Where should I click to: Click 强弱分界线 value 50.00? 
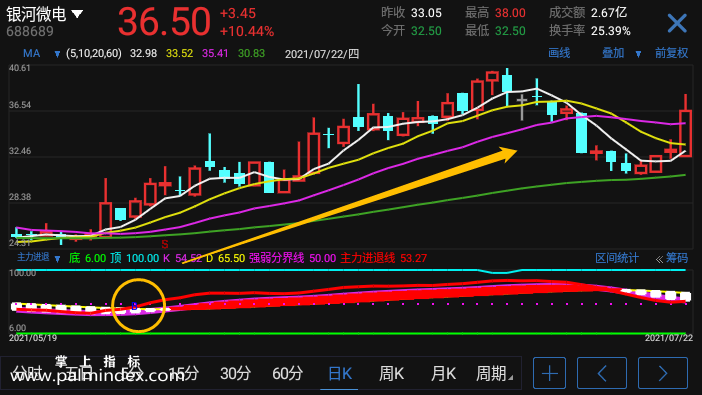click(x=322, y=258)
